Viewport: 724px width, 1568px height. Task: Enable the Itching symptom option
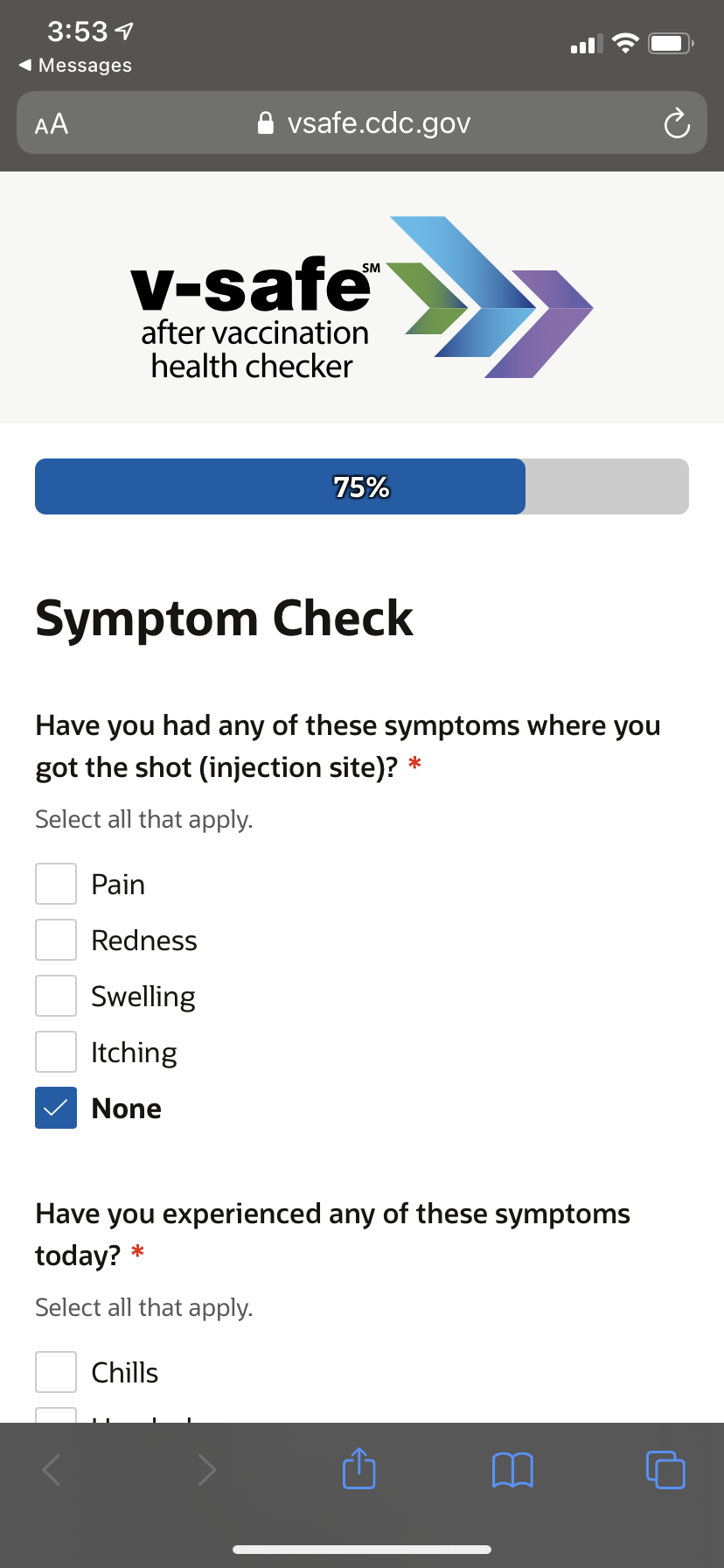55,1051
